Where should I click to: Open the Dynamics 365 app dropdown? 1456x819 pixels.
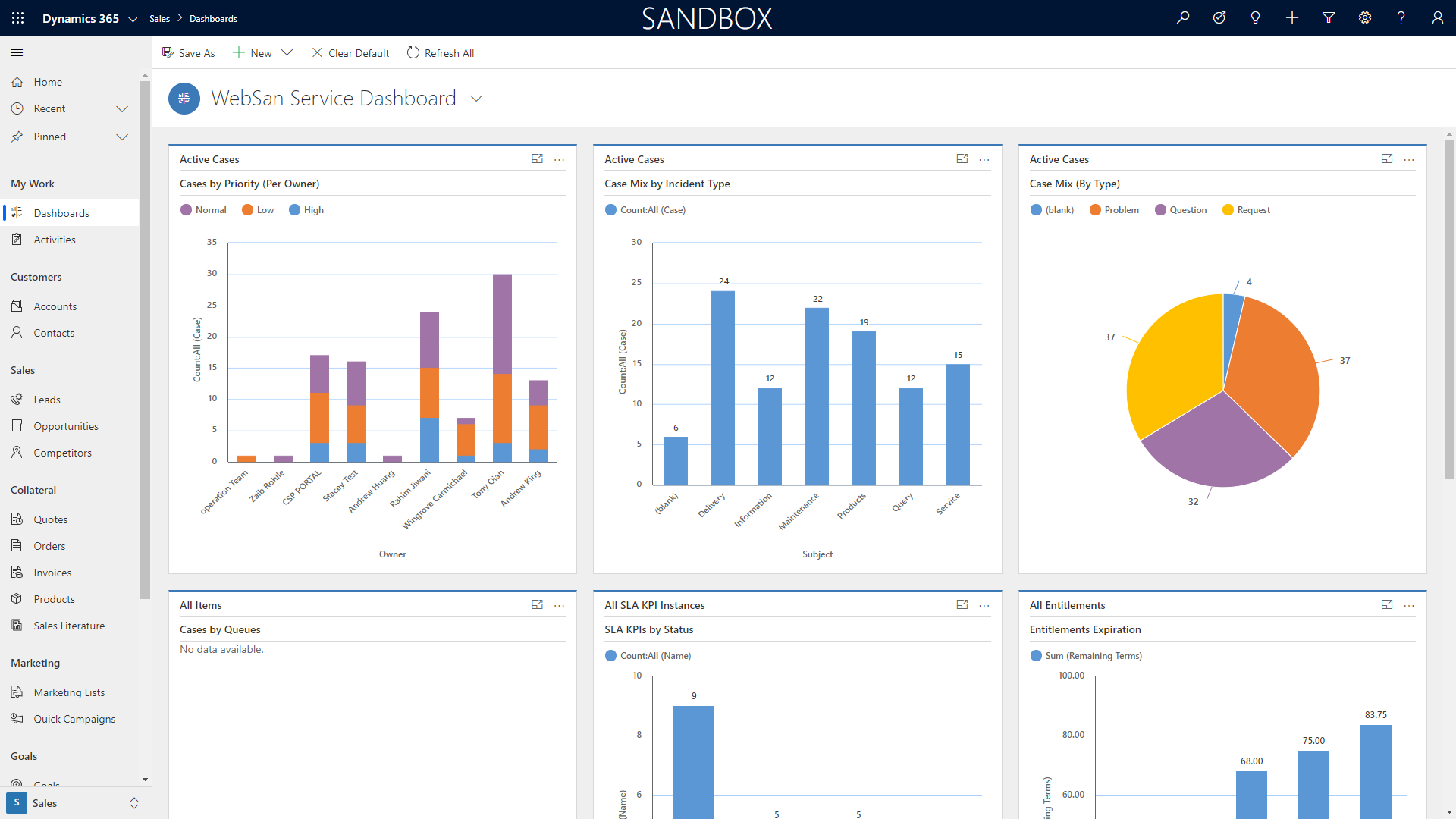(133, 19)
